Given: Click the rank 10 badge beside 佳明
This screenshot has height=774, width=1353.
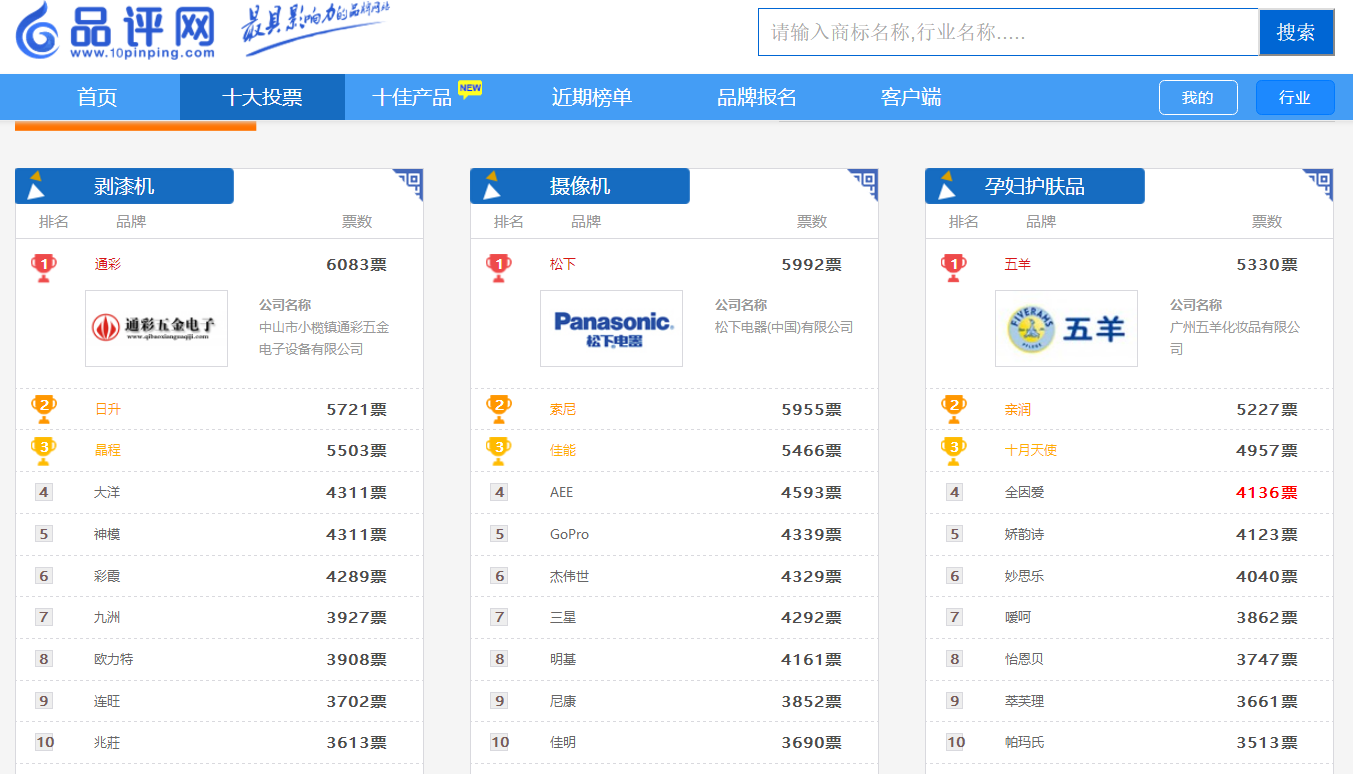Looking at the screenshot, I should tap(500, 742).
